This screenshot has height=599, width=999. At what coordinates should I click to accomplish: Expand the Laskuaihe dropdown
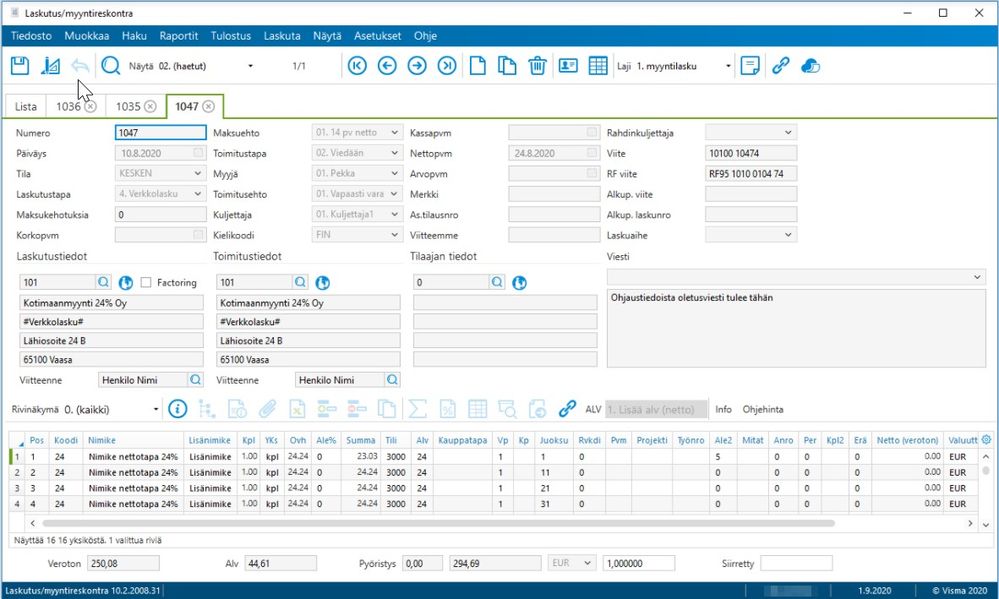pos(788,235)
